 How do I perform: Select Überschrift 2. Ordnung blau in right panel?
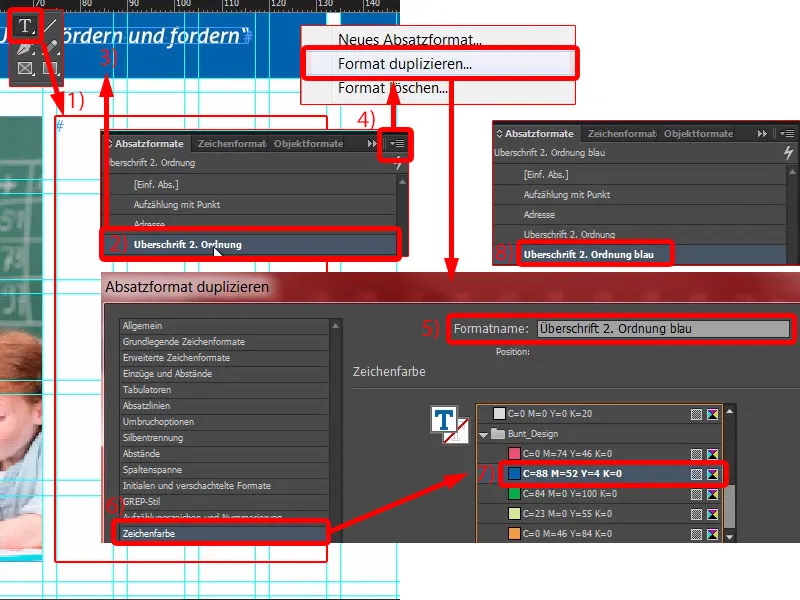coord(640,254)
